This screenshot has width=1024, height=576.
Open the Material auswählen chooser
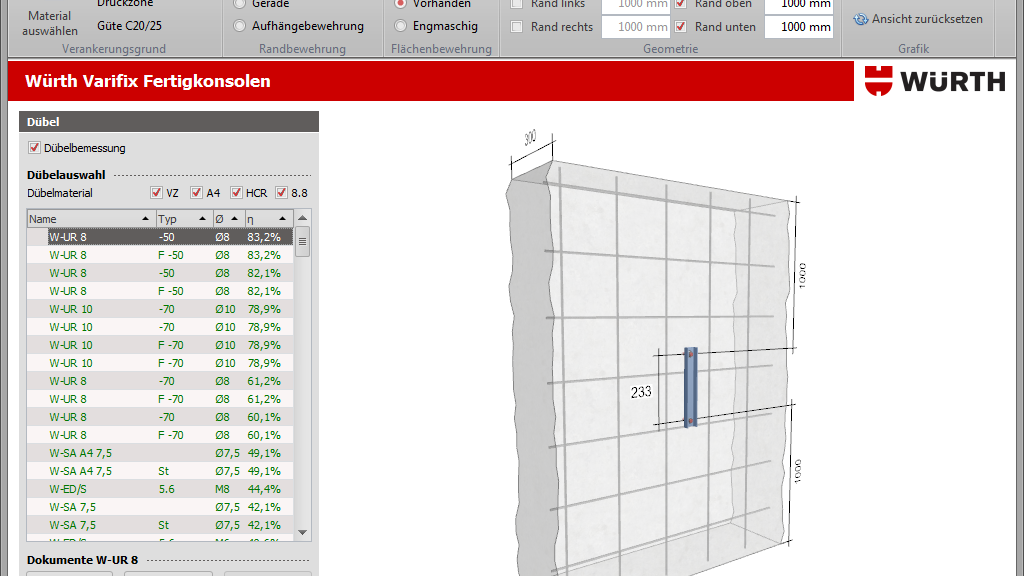50,24
